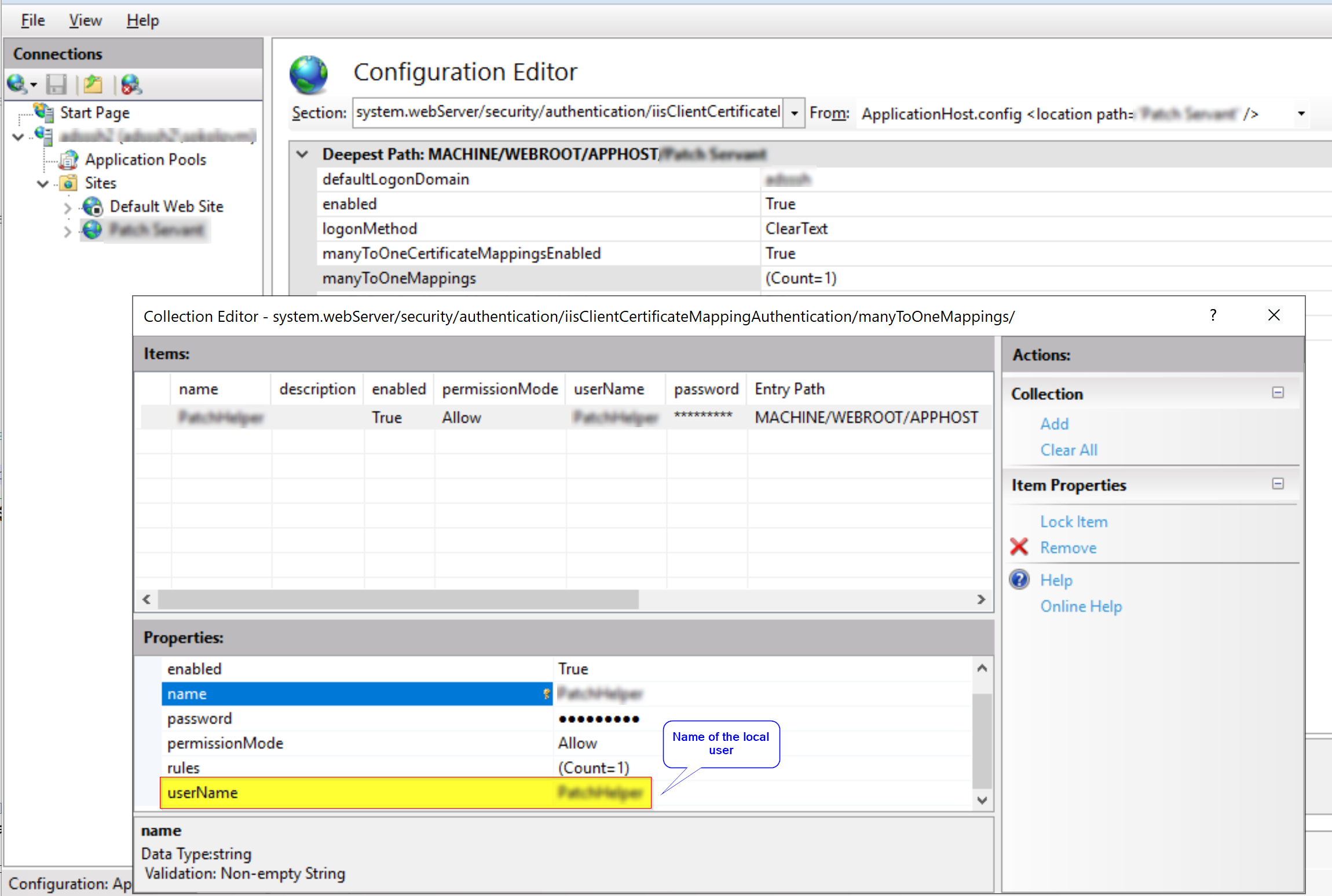Collapse the Collection group with minus box
Screen dimensions: 1332x896
1278,392
